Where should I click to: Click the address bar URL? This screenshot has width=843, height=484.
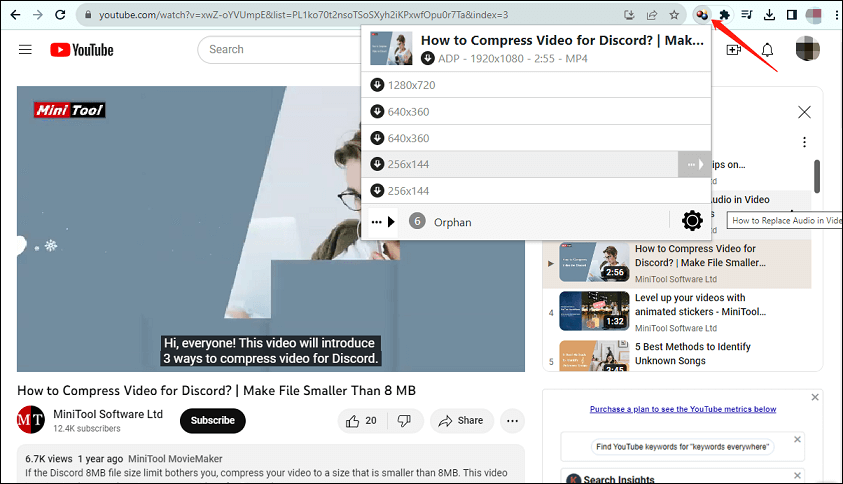click(x=303, y=15)
